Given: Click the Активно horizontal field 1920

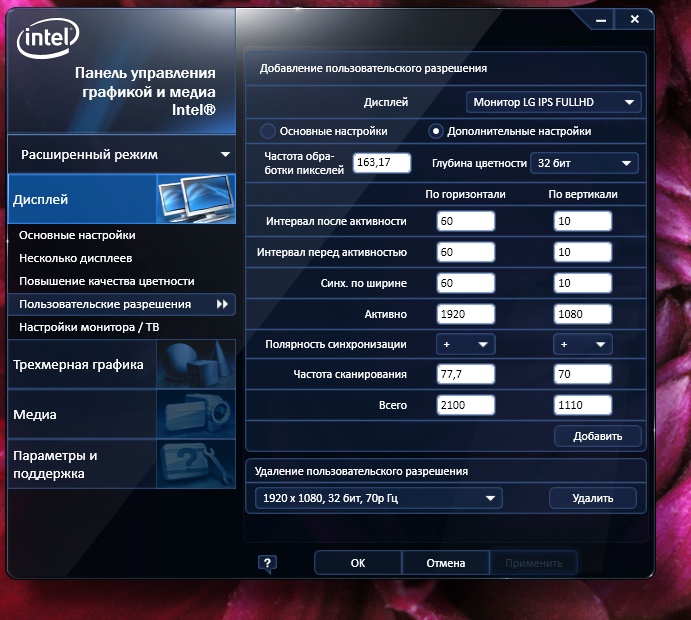Looking at the screenshot, I should (465, 314).
